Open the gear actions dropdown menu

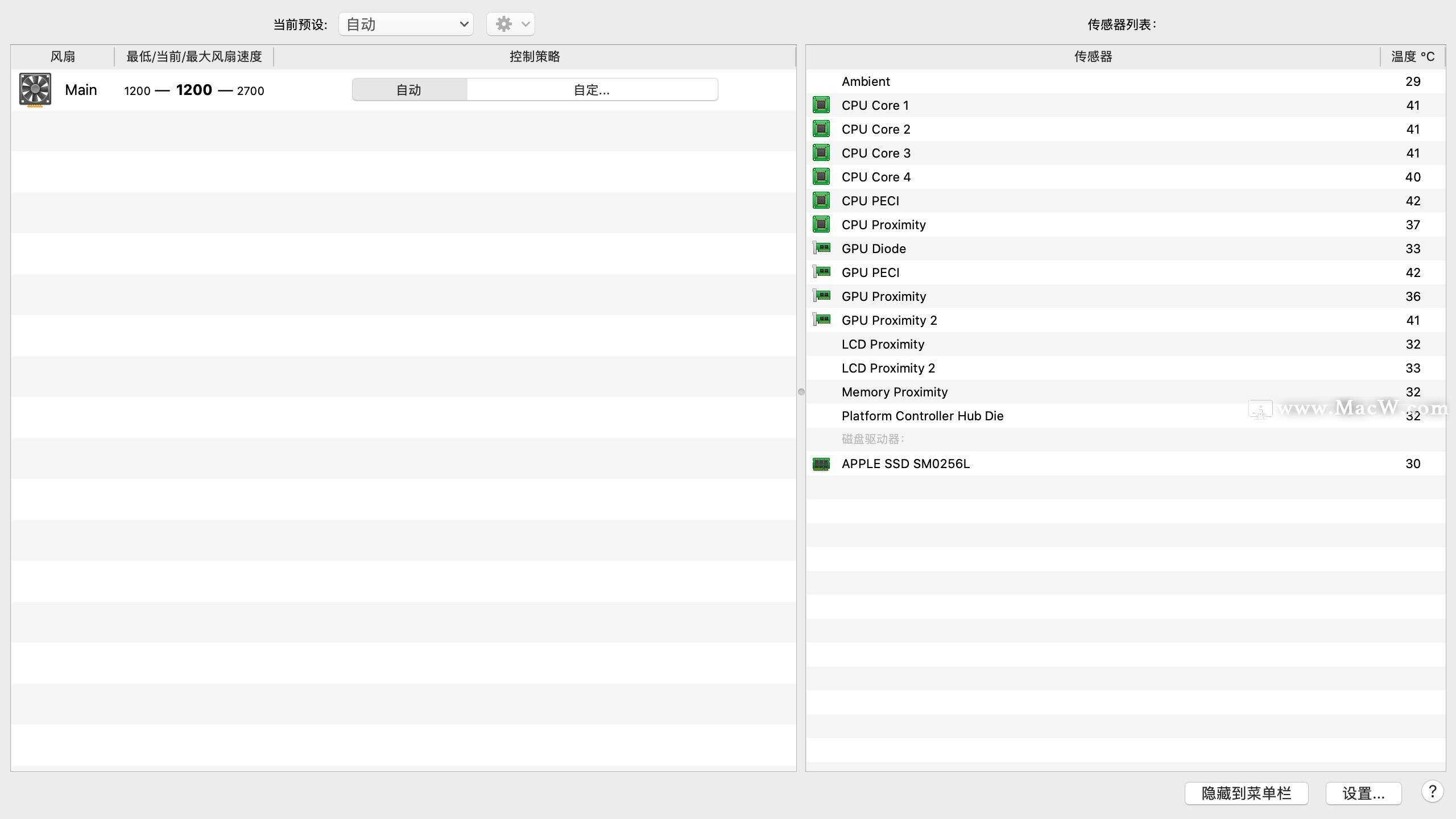point(510,24)
